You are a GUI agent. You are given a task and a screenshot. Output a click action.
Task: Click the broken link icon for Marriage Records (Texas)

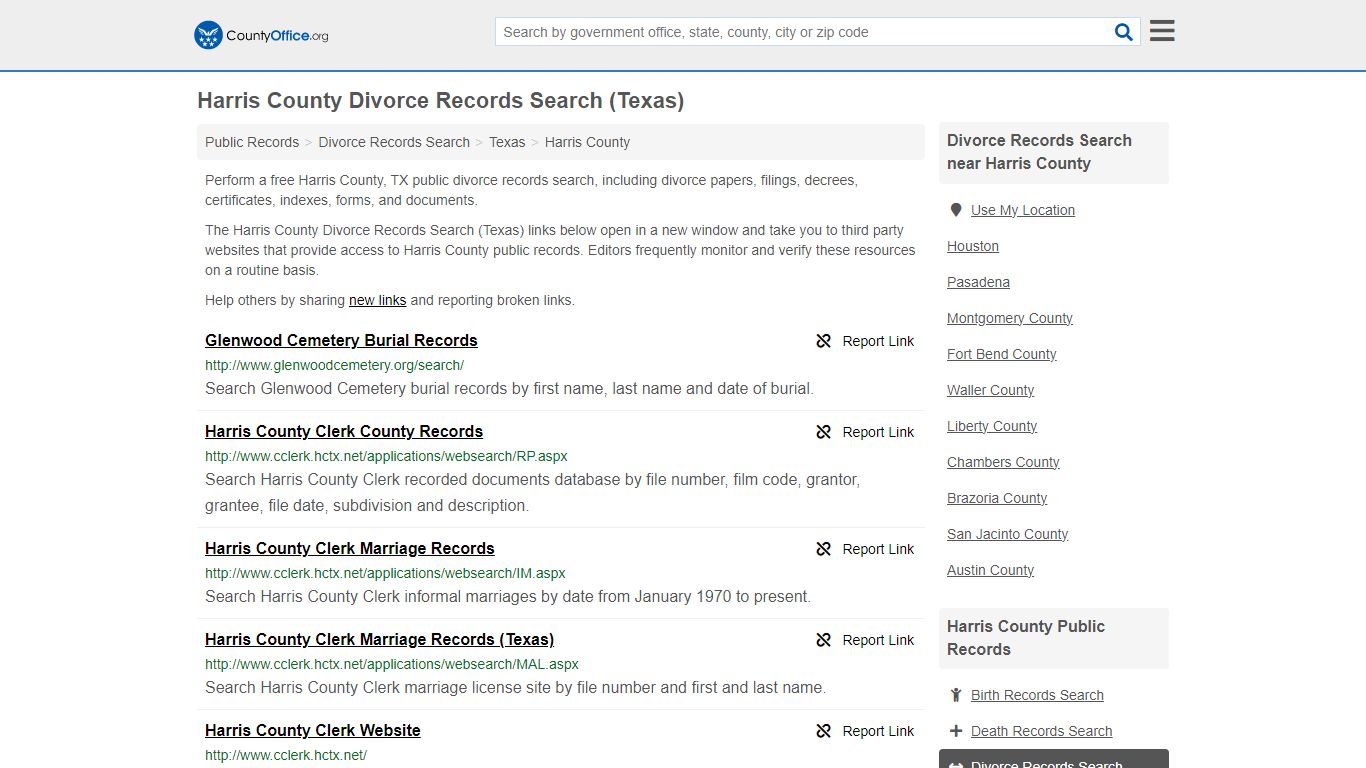tap(824, 640)
